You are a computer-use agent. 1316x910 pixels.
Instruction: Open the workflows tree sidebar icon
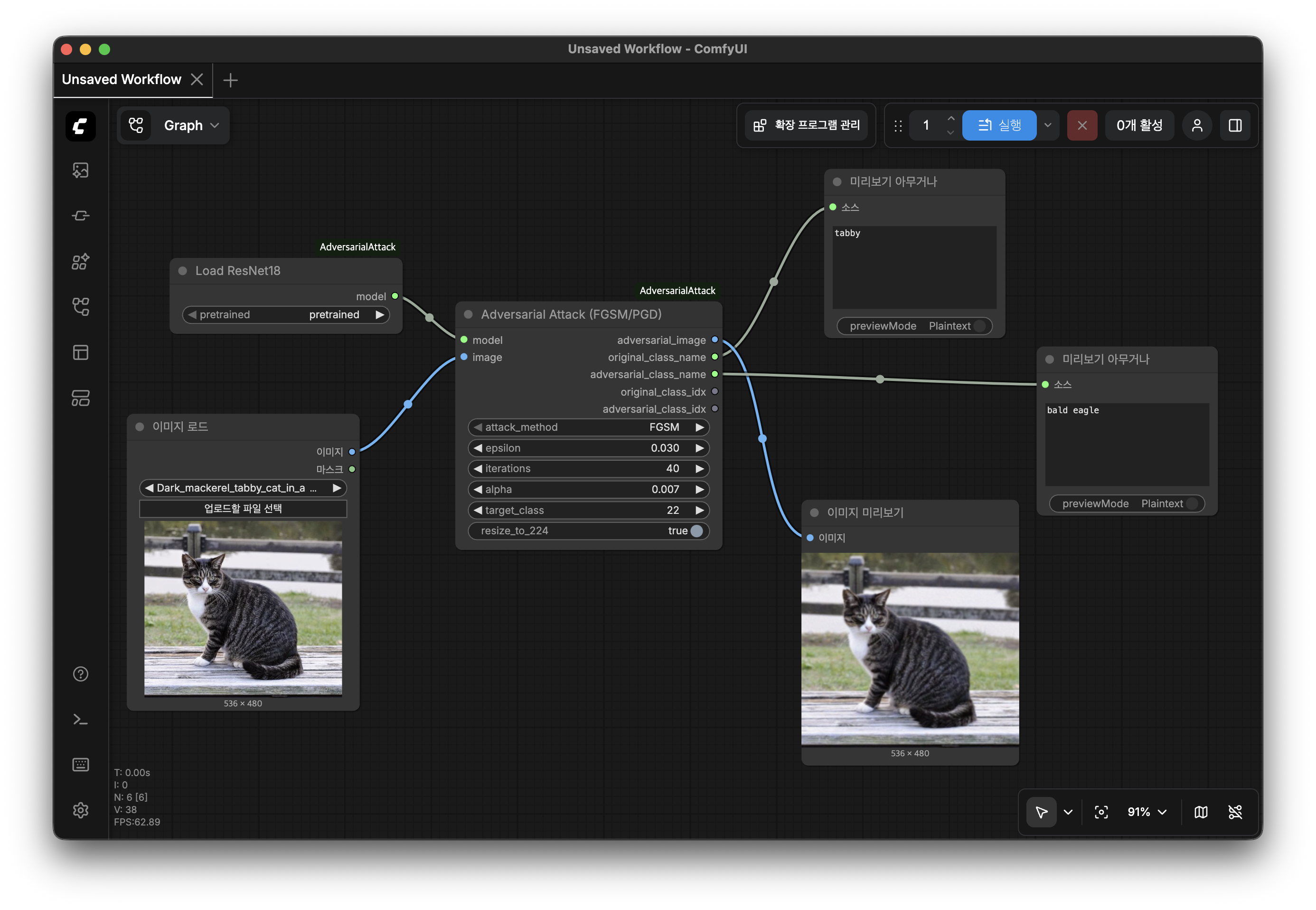[80, 307]
